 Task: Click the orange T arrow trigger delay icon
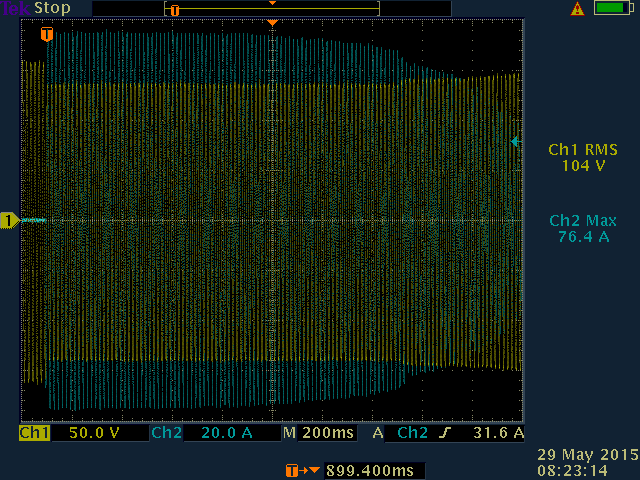pyautogui.click(x=302, y=471)
